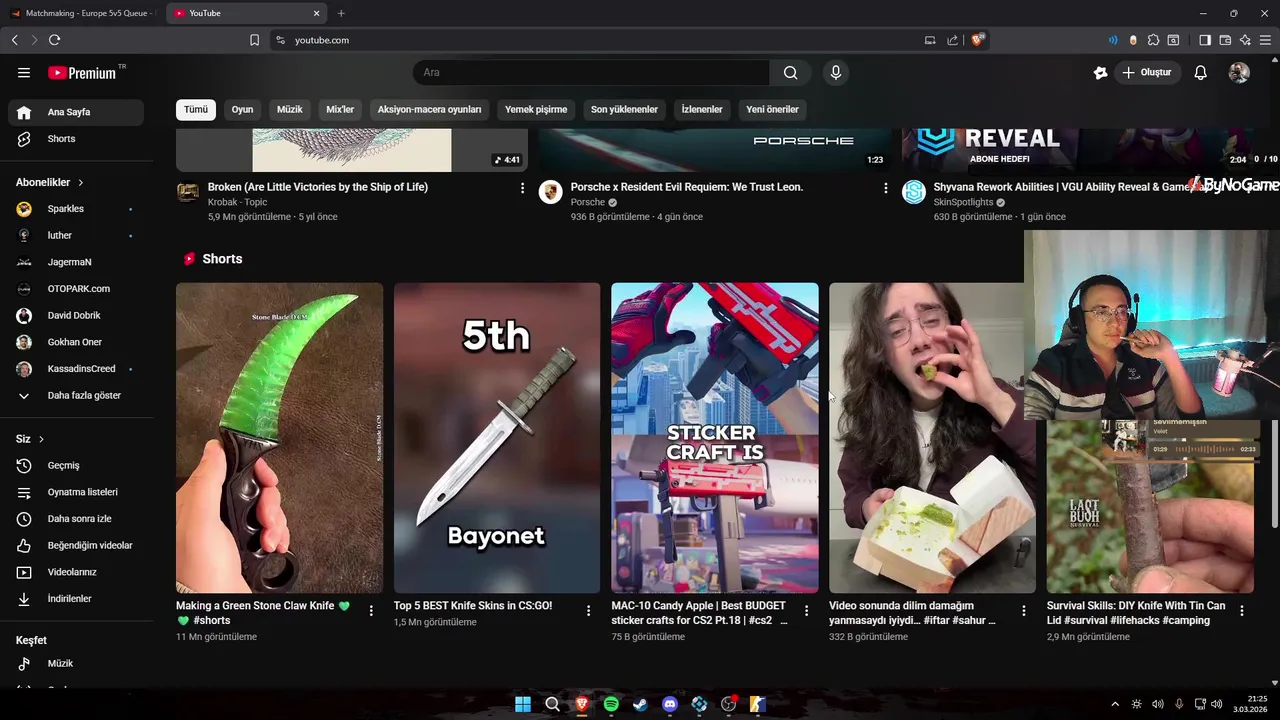Screen dimensions: 1280x720
Task: Open options for Porsche Resident Evil video
Action: 885,188
